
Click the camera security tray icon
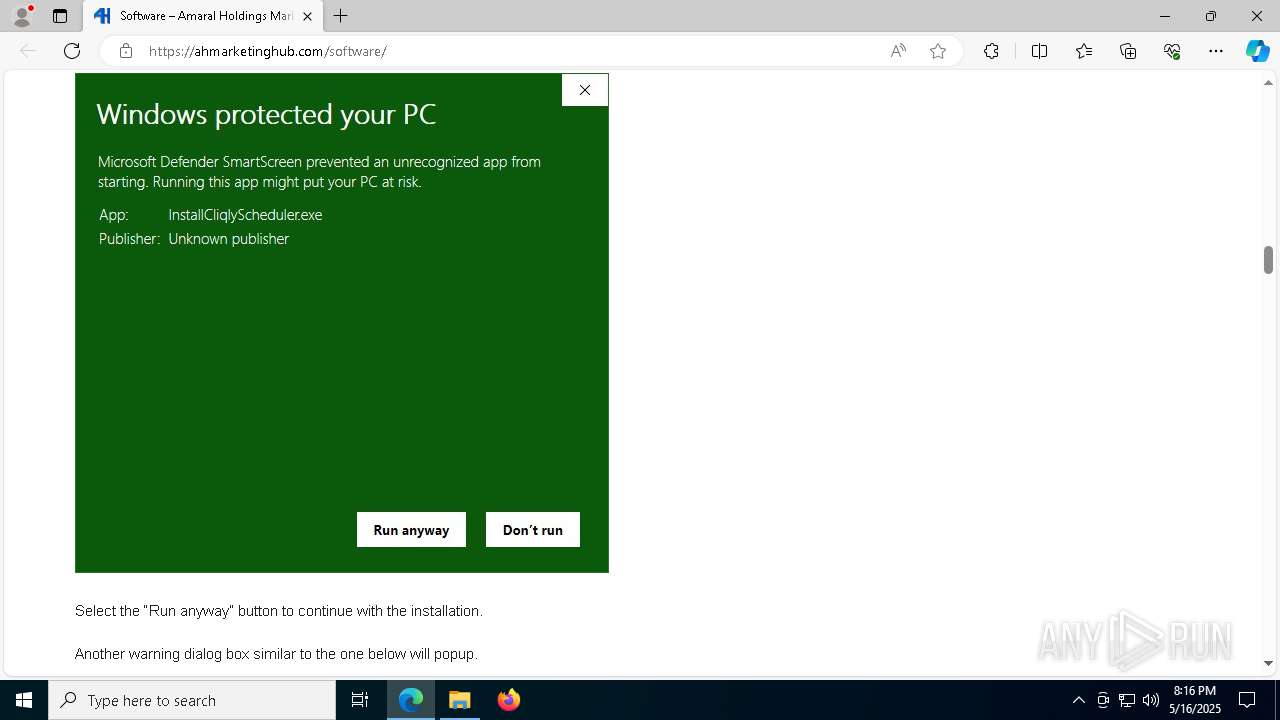click(1103, 700)
